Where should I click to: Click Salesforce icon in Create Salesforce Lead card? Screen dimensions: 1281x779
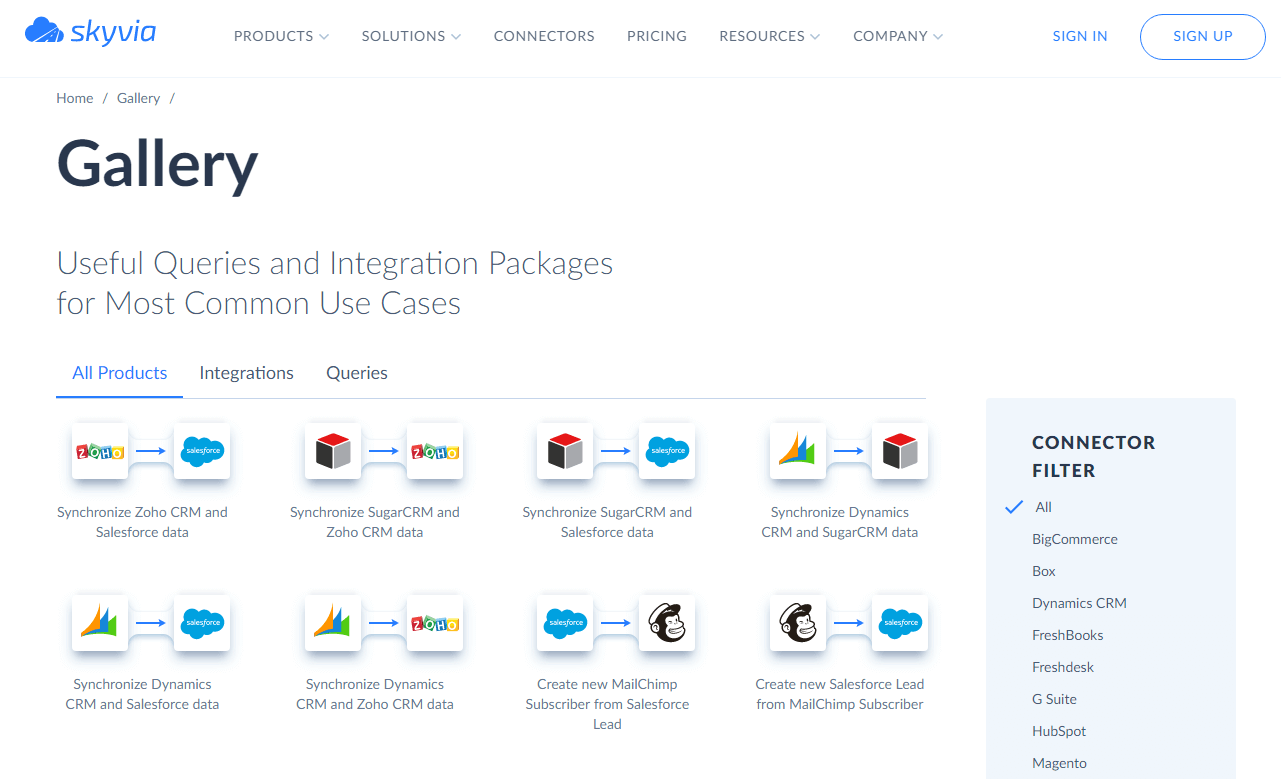coord(900,623)
